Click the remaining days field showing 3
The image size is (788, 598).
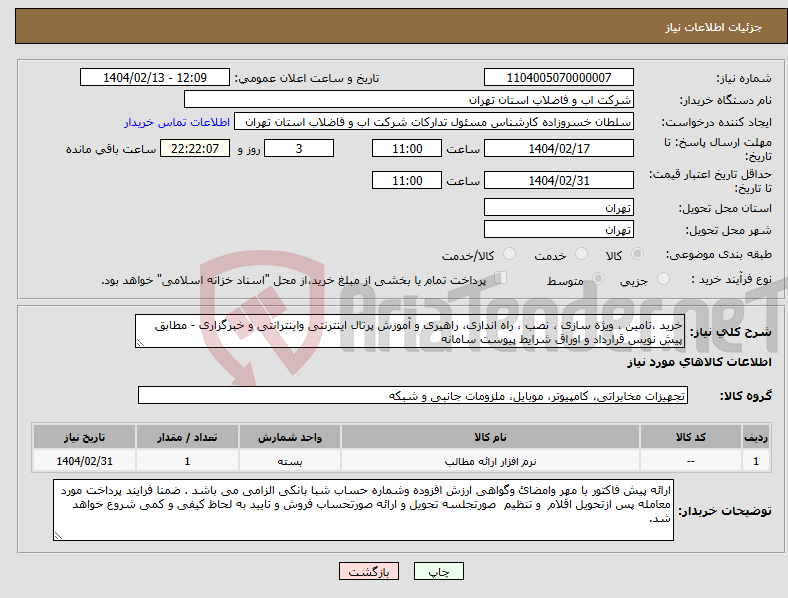coord(299,148)
